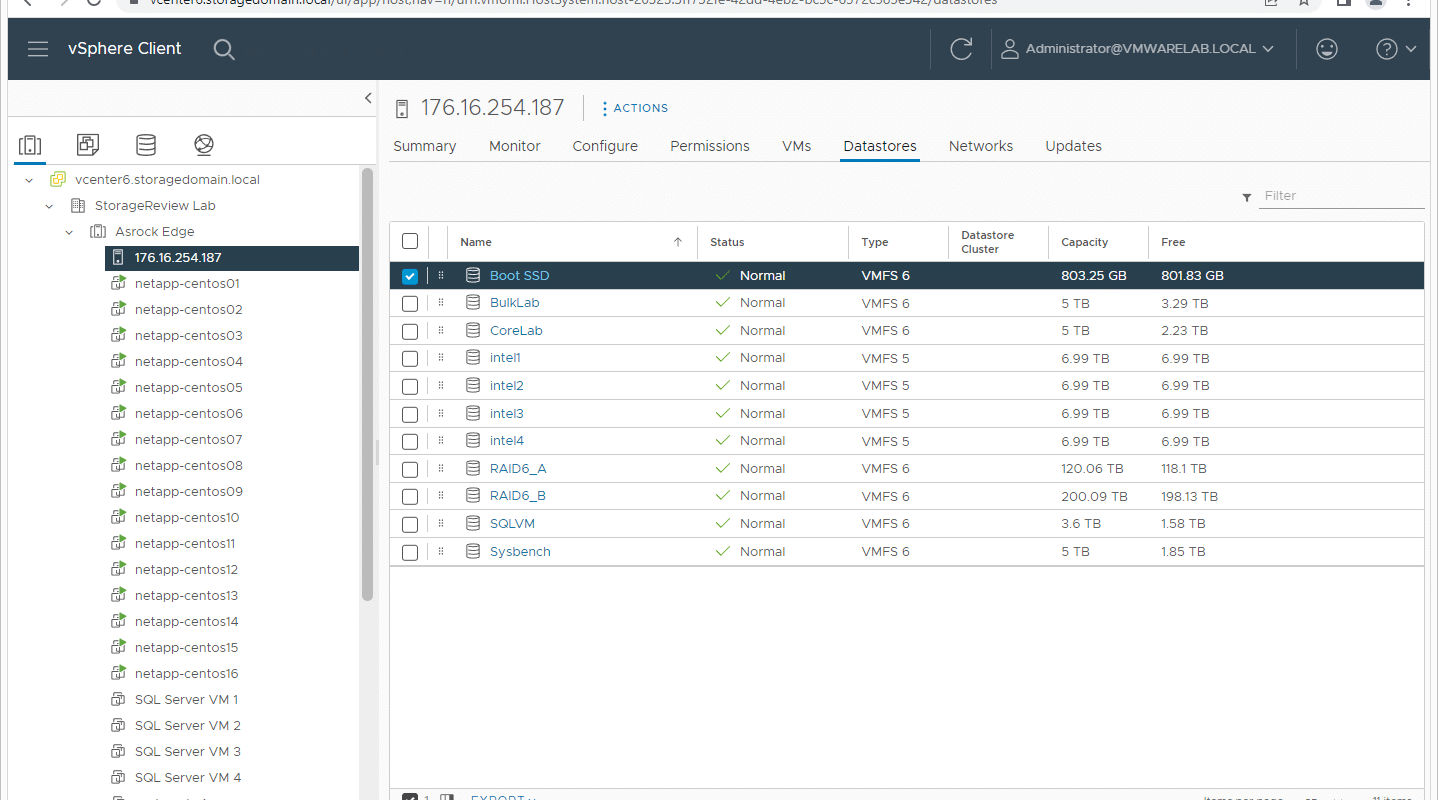Click the StorageReview Lab datacenter icon
The width and height of the screenshot is (1438, 800).
click(78, 206)
